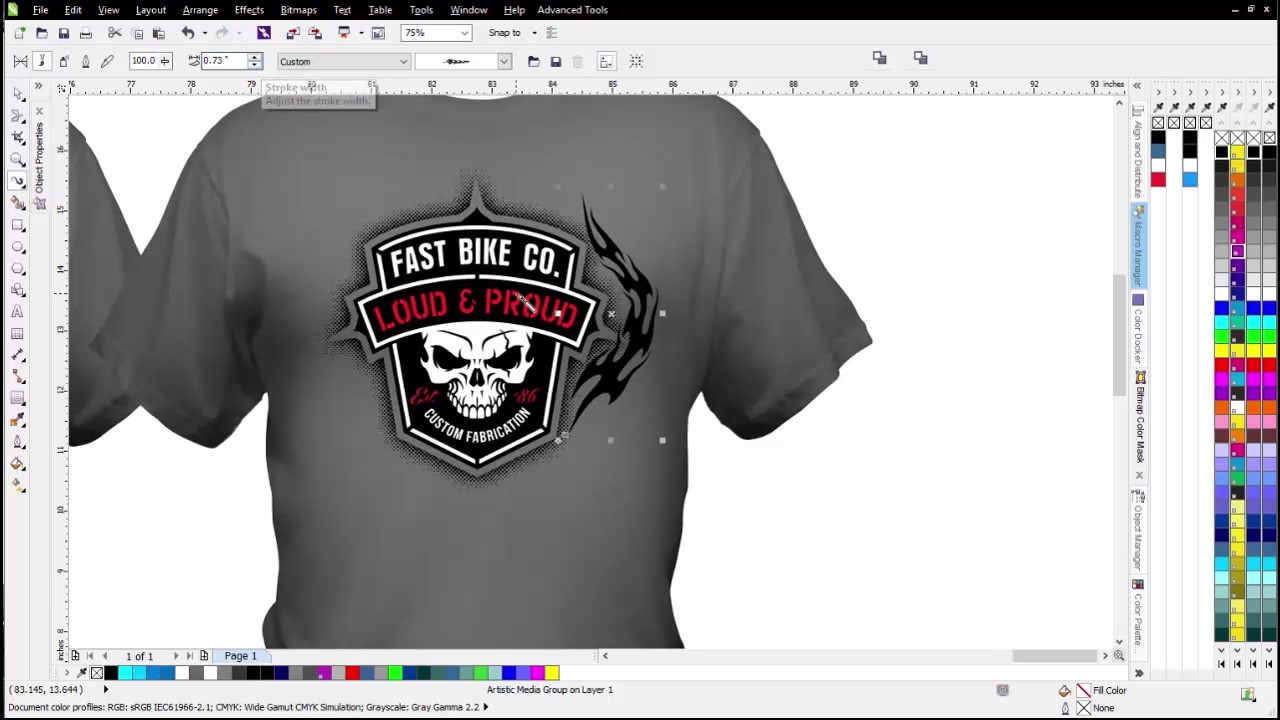
Task: Select the Pick tool
Action: click(x=18, y=95)
